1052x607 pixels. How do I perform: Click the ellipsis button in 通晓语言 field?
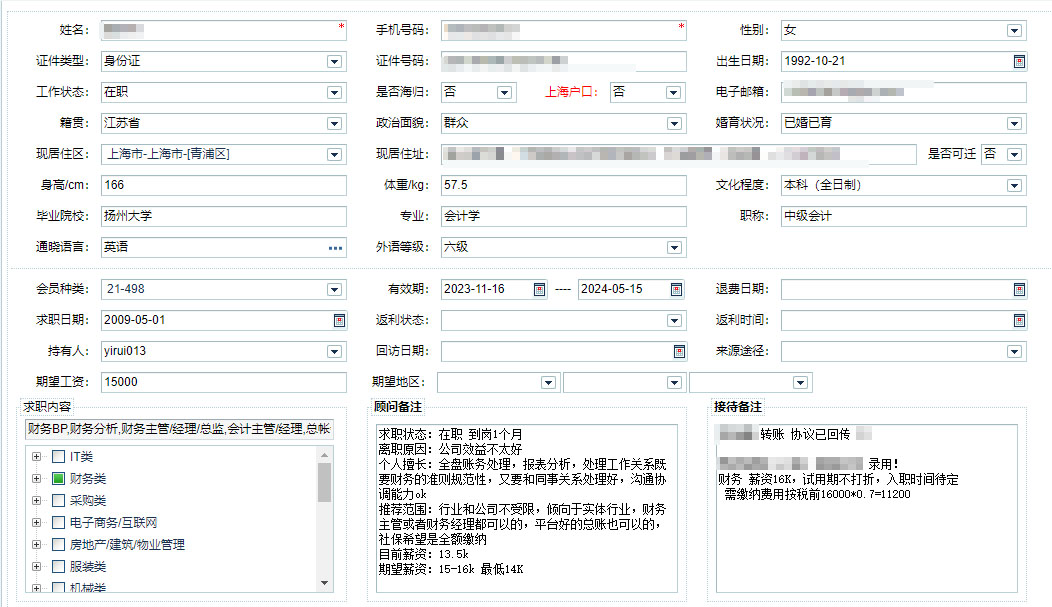[x=335, y=248]
